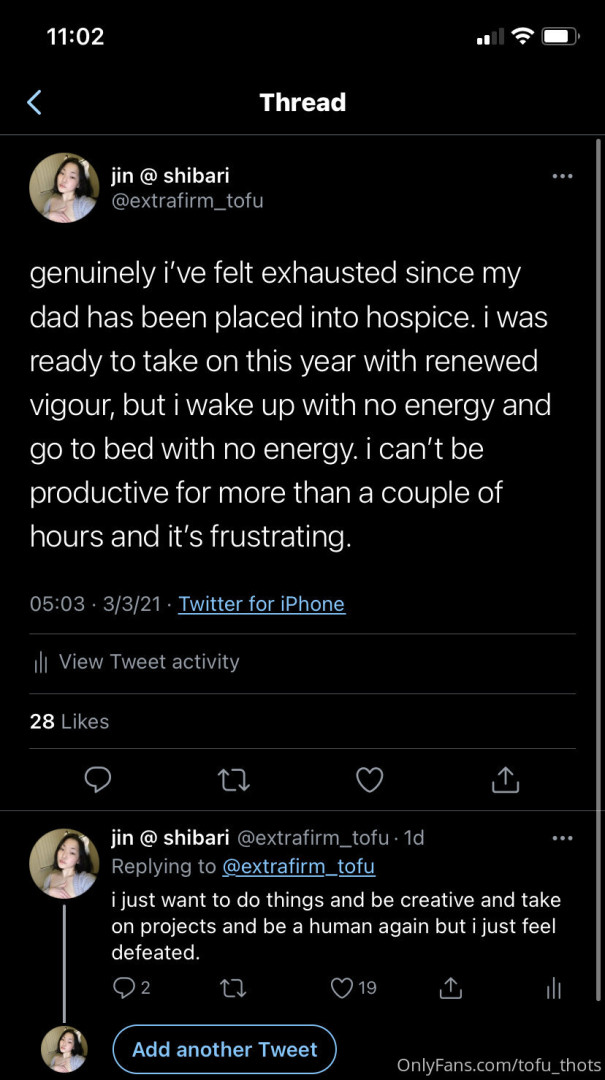605x1080 pixels.
Task: Share the main tweet
Action: pos(506,779)
